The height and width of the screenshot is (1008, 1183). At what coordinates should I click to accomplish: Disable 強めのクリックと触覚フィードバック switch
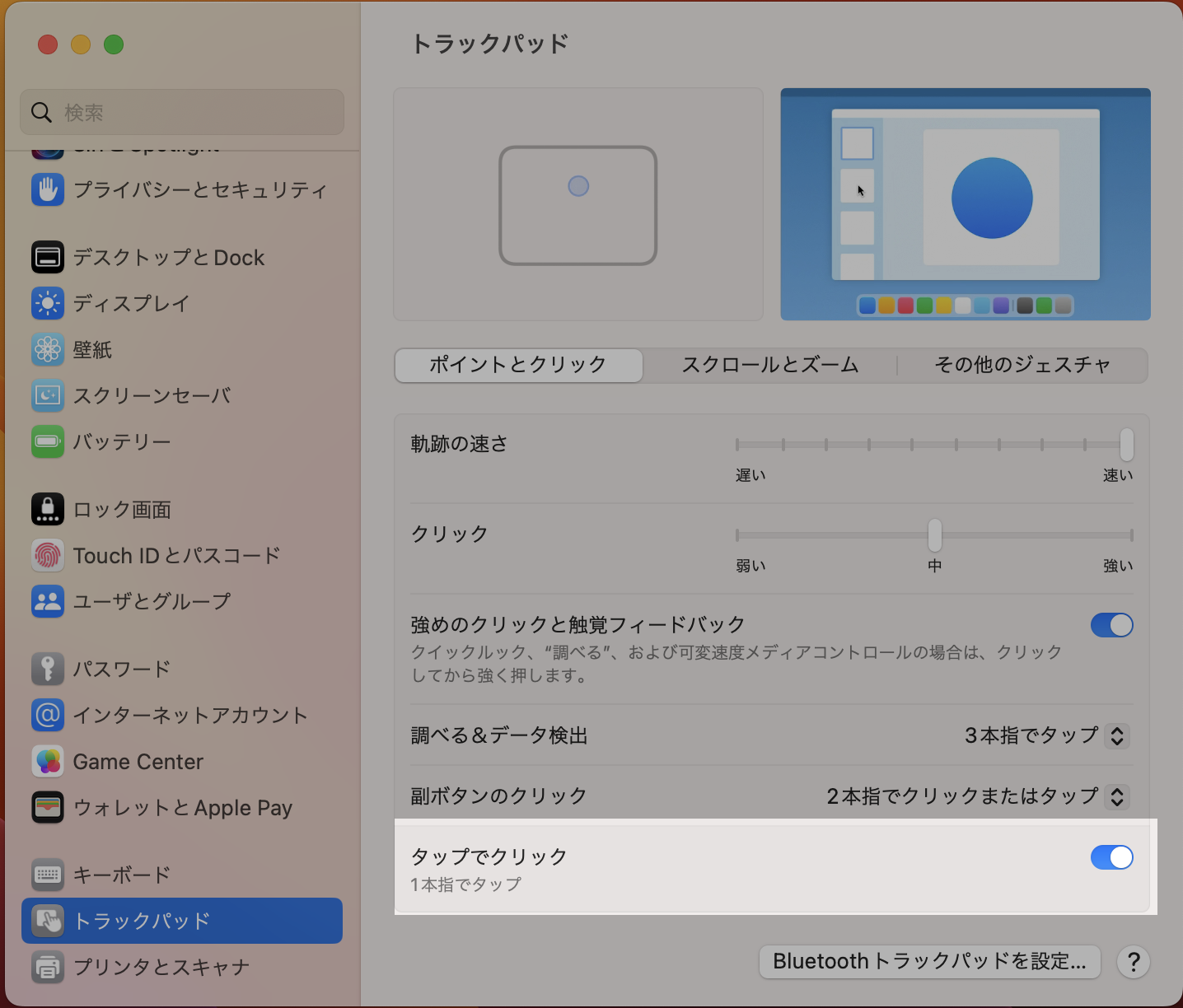pos(1111,625)
